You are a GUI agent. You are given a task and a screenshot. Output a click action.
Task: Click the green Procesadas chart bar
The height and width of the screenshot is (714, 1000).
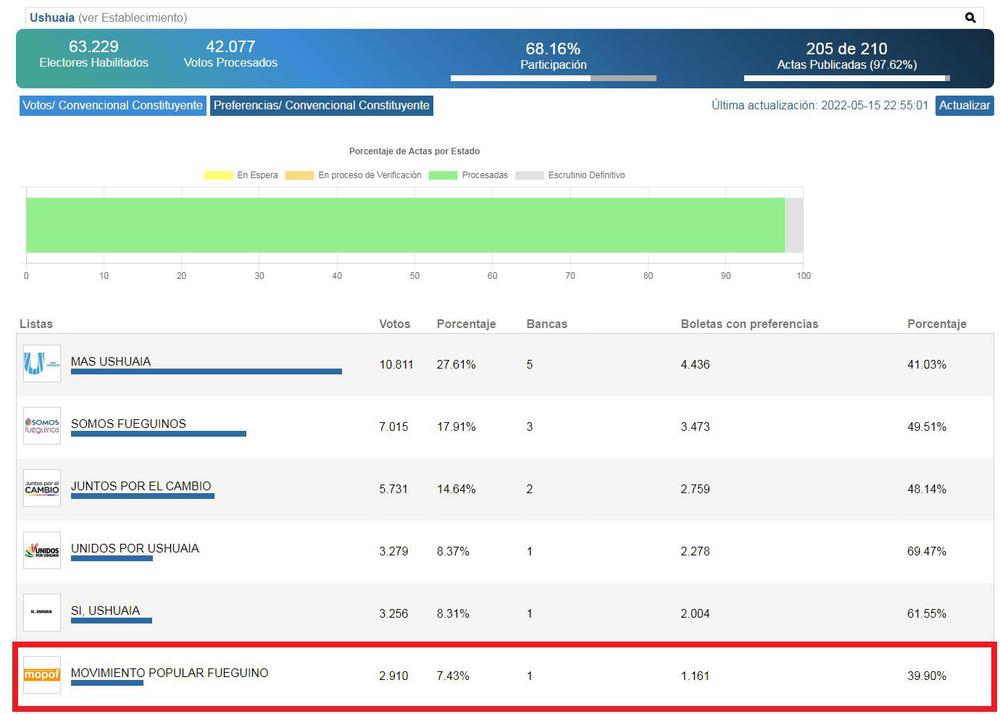click(405, 225)
